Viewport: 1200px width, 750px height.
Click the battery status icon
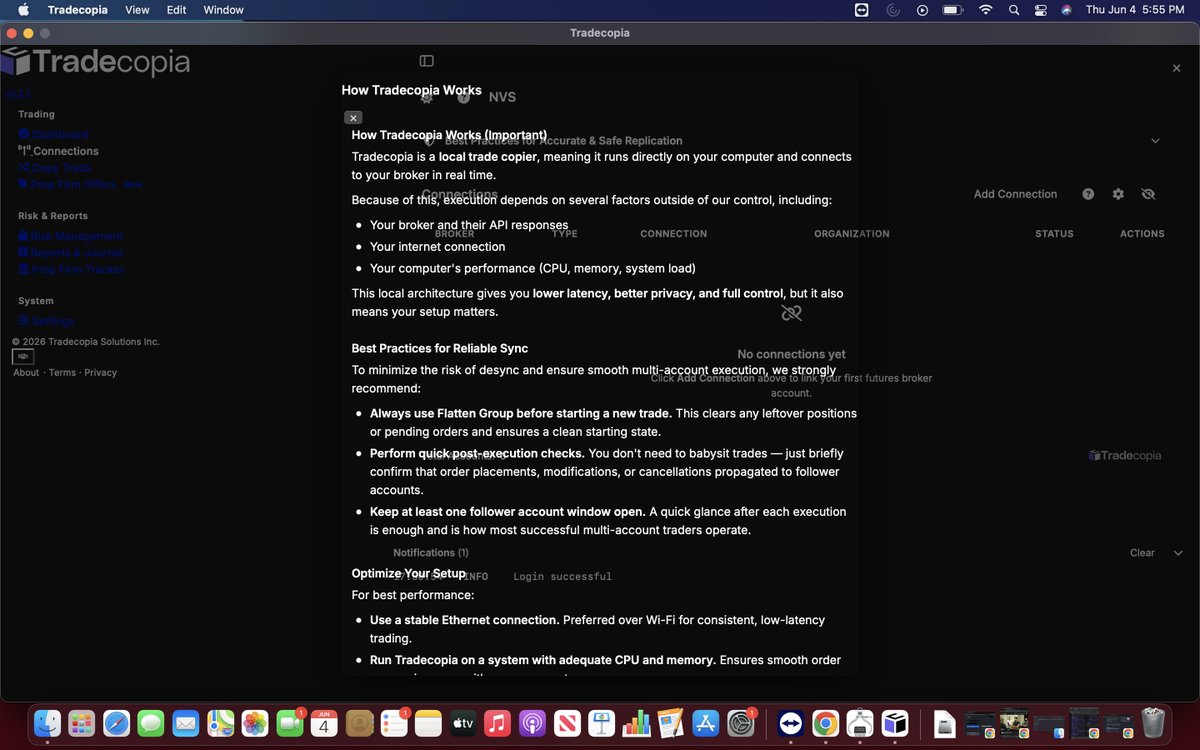coord(952,10)
